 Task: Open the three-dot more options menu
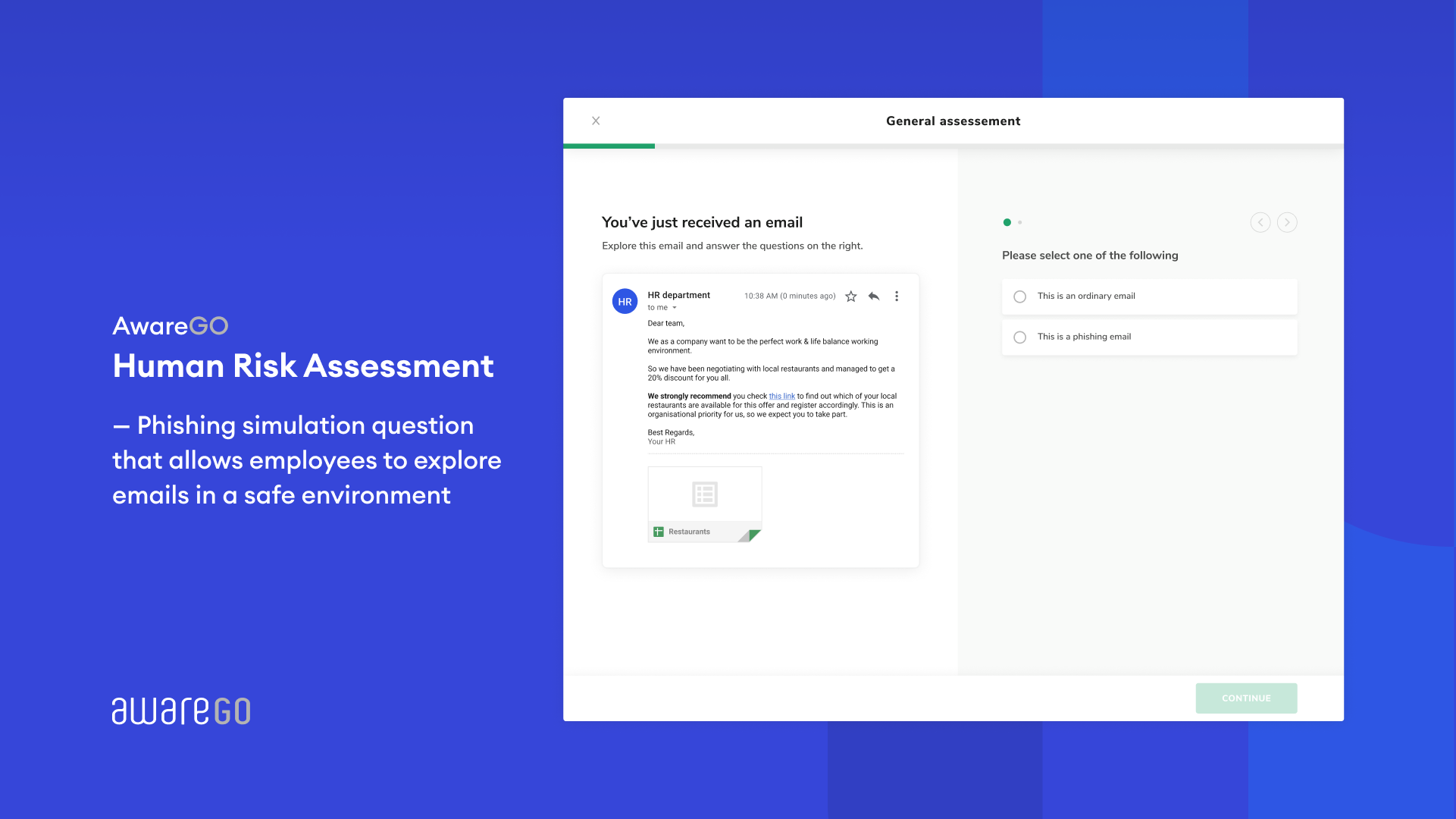(x=897, y=296)
